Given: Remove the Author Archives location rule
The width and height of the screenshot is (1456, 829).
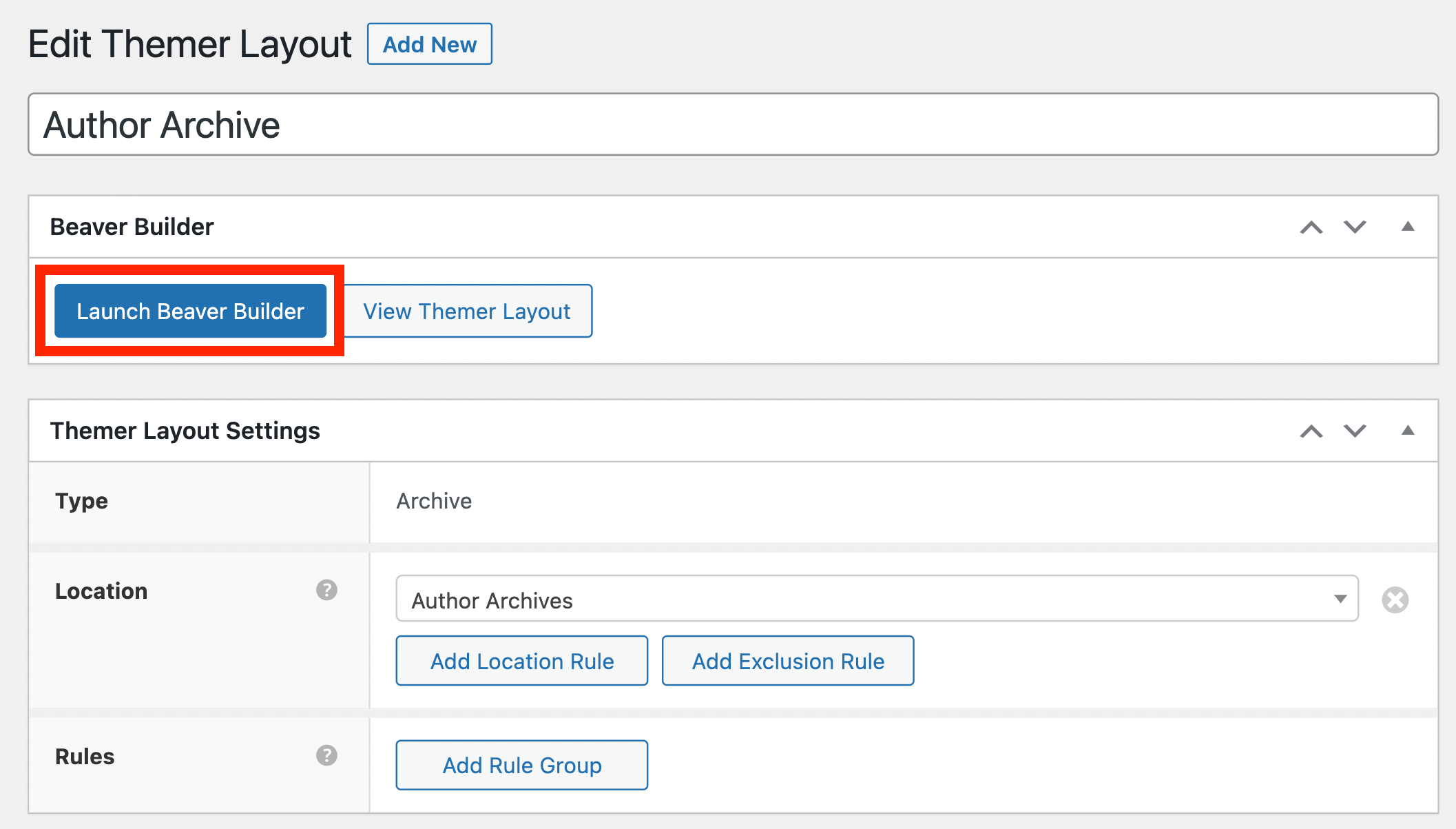Looking at the screenshot, I should point(1395,600).
